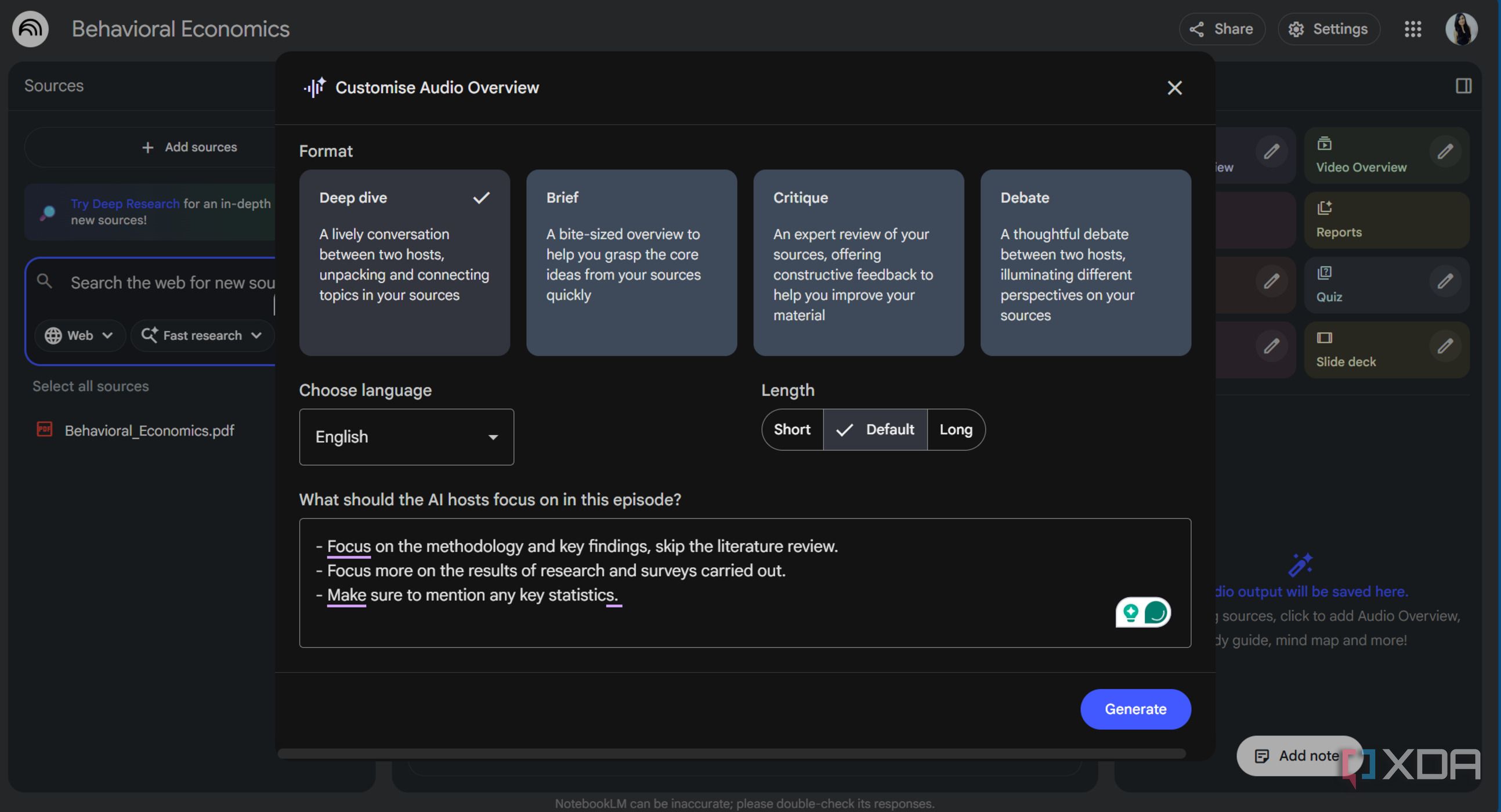Set length to Short
The image size is (1501, 812).
pos(792,429)
